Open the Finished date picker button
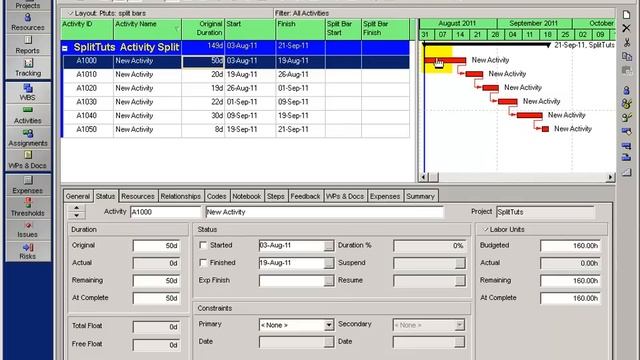This screenshot has width=640, height=360. [329, 263]
